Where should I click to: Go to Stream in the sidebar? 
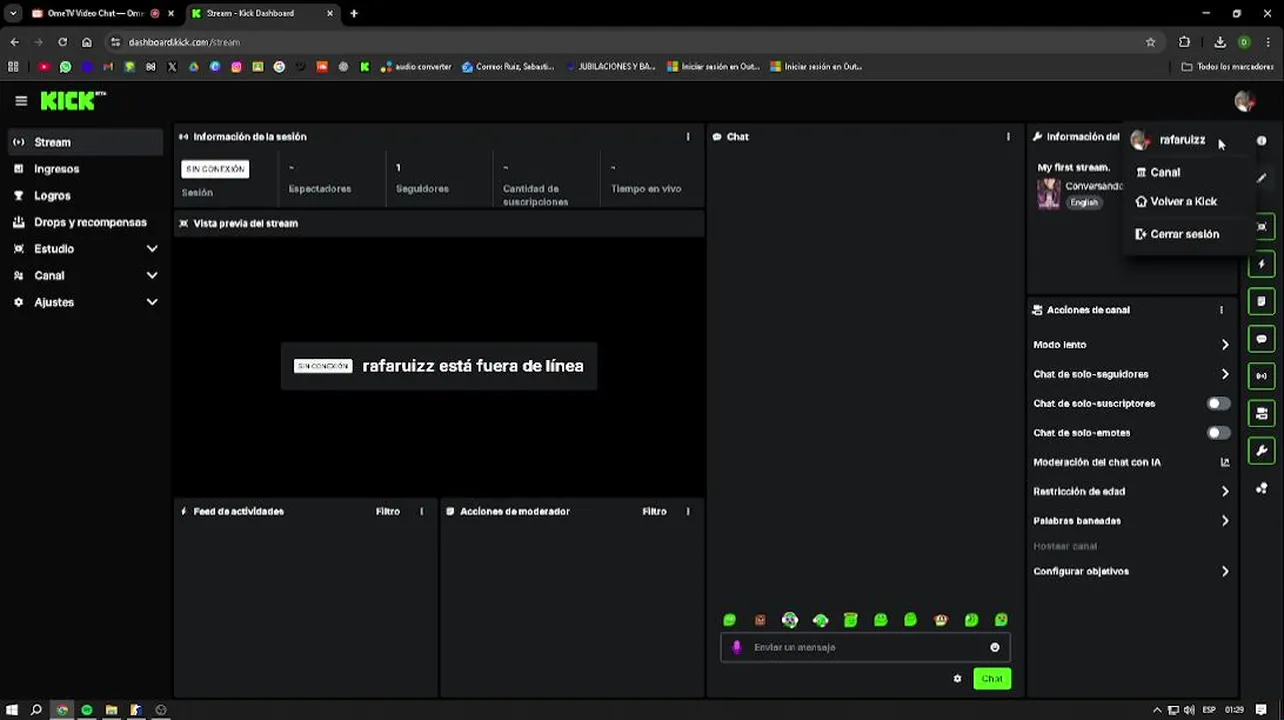pos(84,142)
